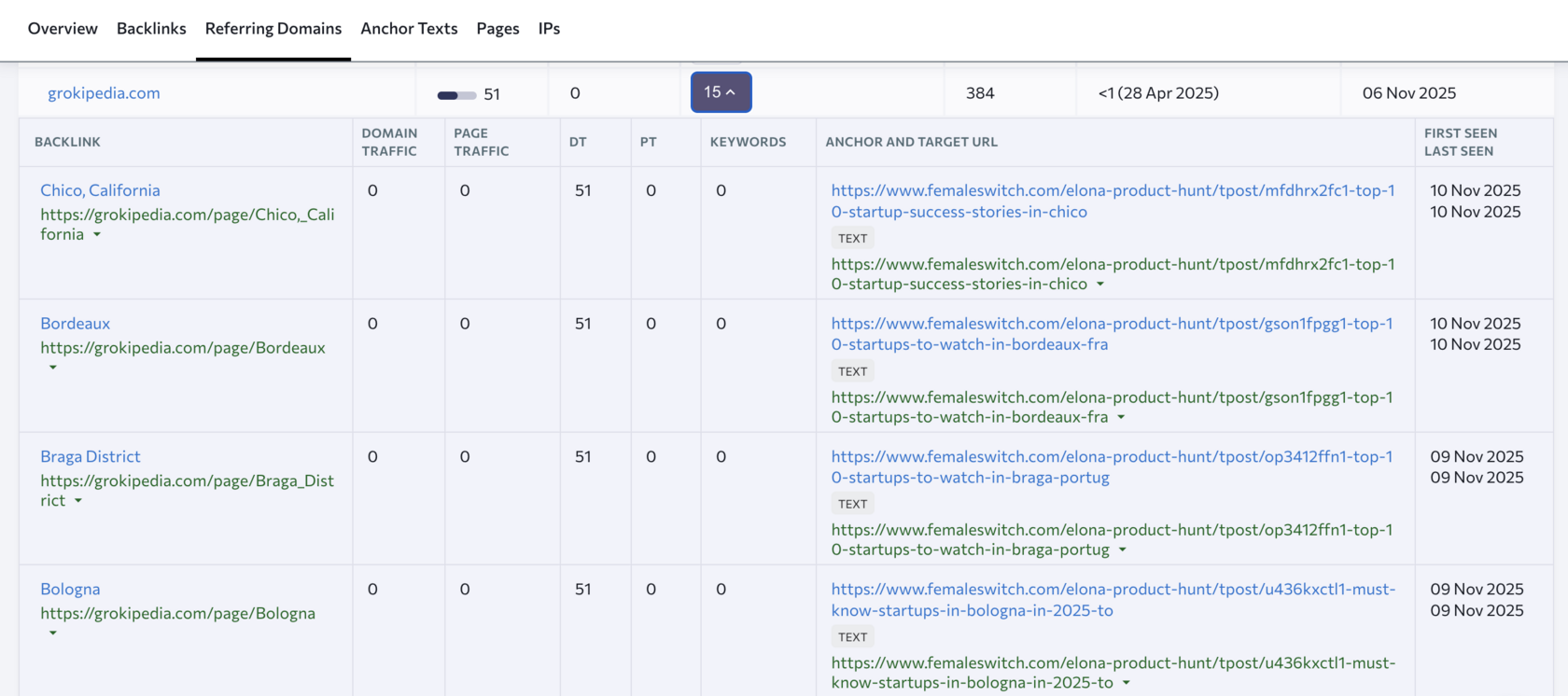Open the Bordeaux backlink title
1568x696 pixels.
tap(75, 324)
